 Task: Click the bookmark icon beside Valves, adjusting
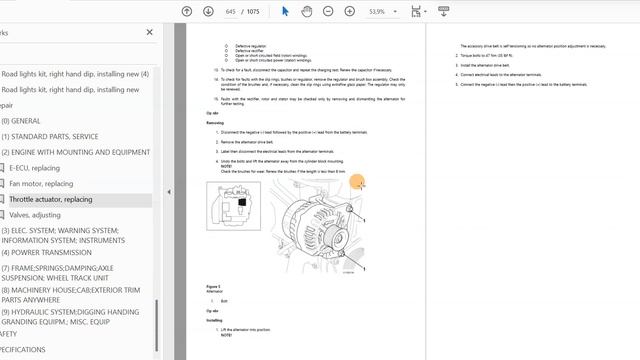tap(2, 215)
